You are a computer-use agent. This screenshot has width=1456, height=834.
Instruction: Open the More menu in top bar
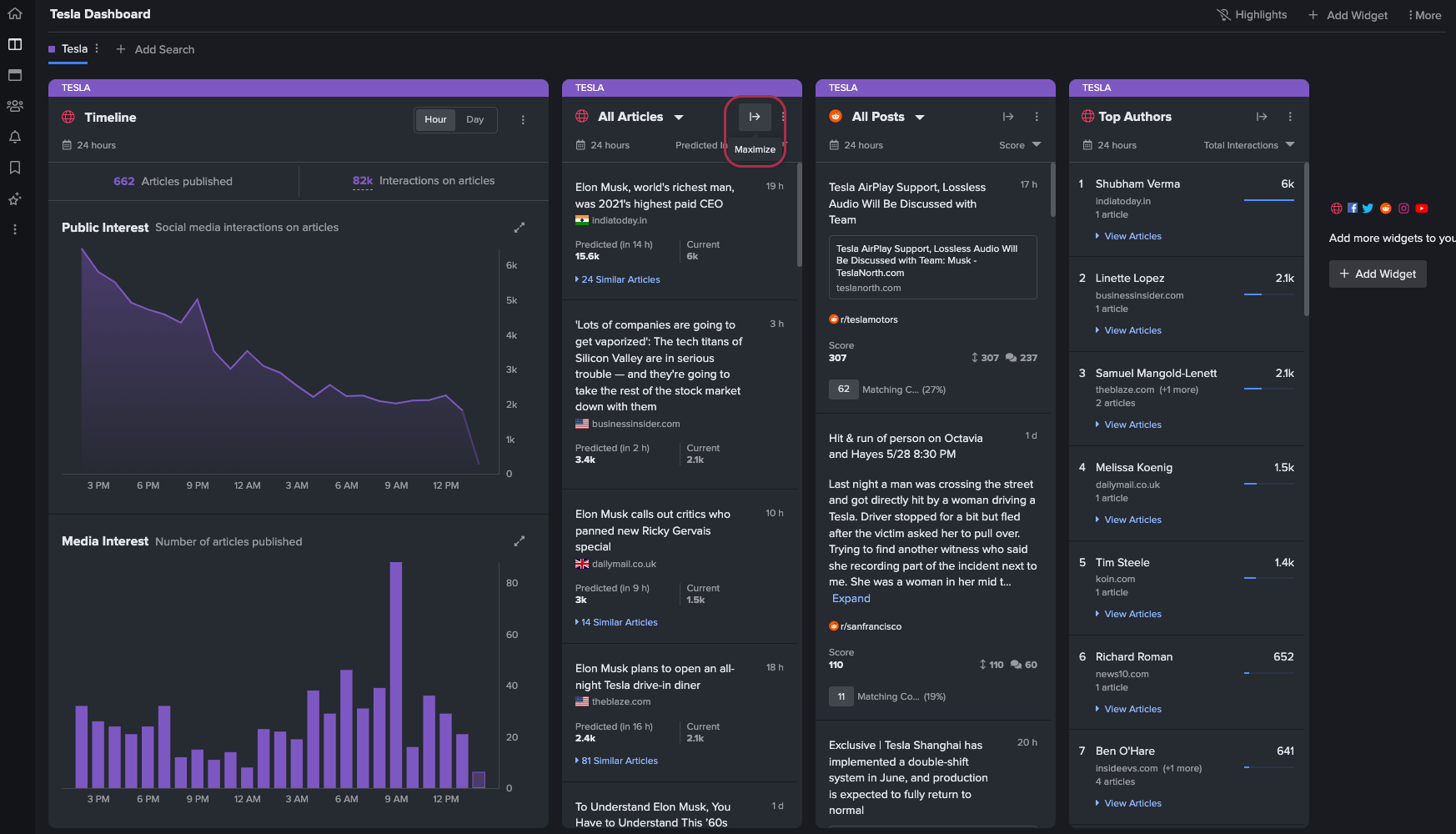pos(1425,15)
